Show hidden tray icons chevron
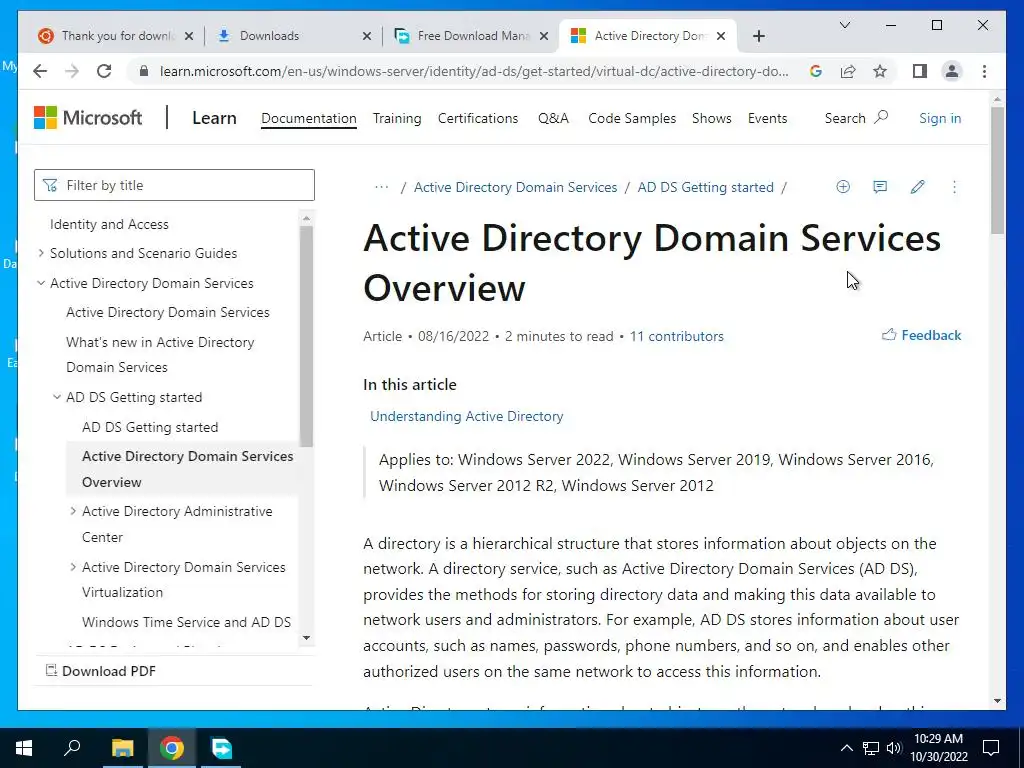1024x768 pixels. [x=846, y=748]
